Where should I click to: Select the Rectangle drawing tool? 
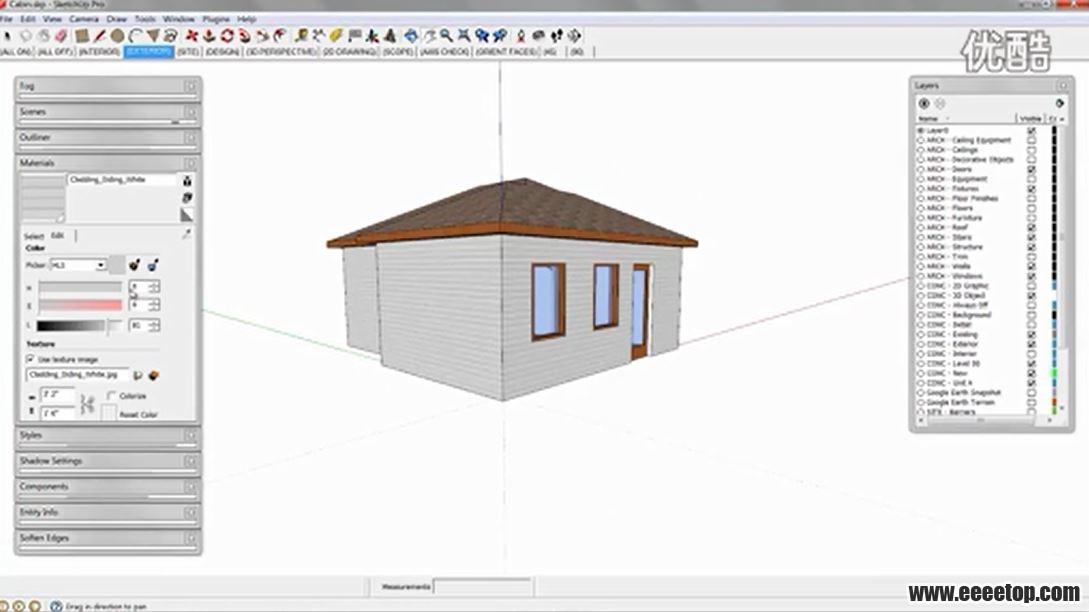[82, 36]
